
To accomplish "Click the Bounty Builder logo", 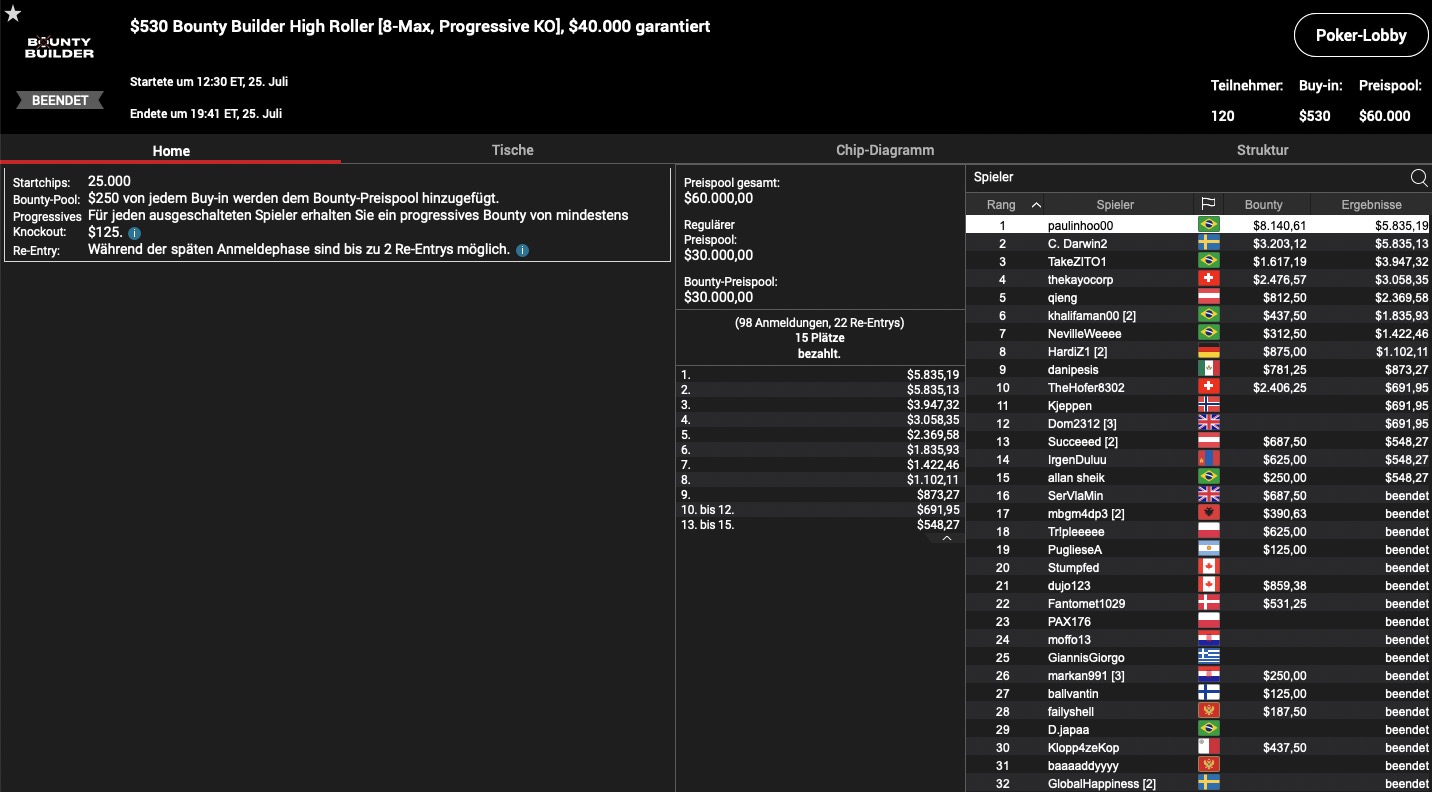I will [x=60, y=47].
